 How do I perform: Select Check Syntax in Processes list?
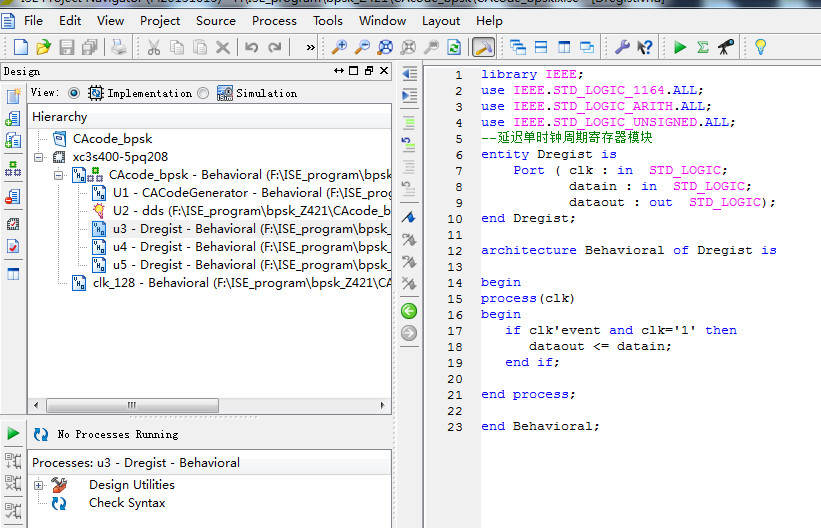click(126, 503)
